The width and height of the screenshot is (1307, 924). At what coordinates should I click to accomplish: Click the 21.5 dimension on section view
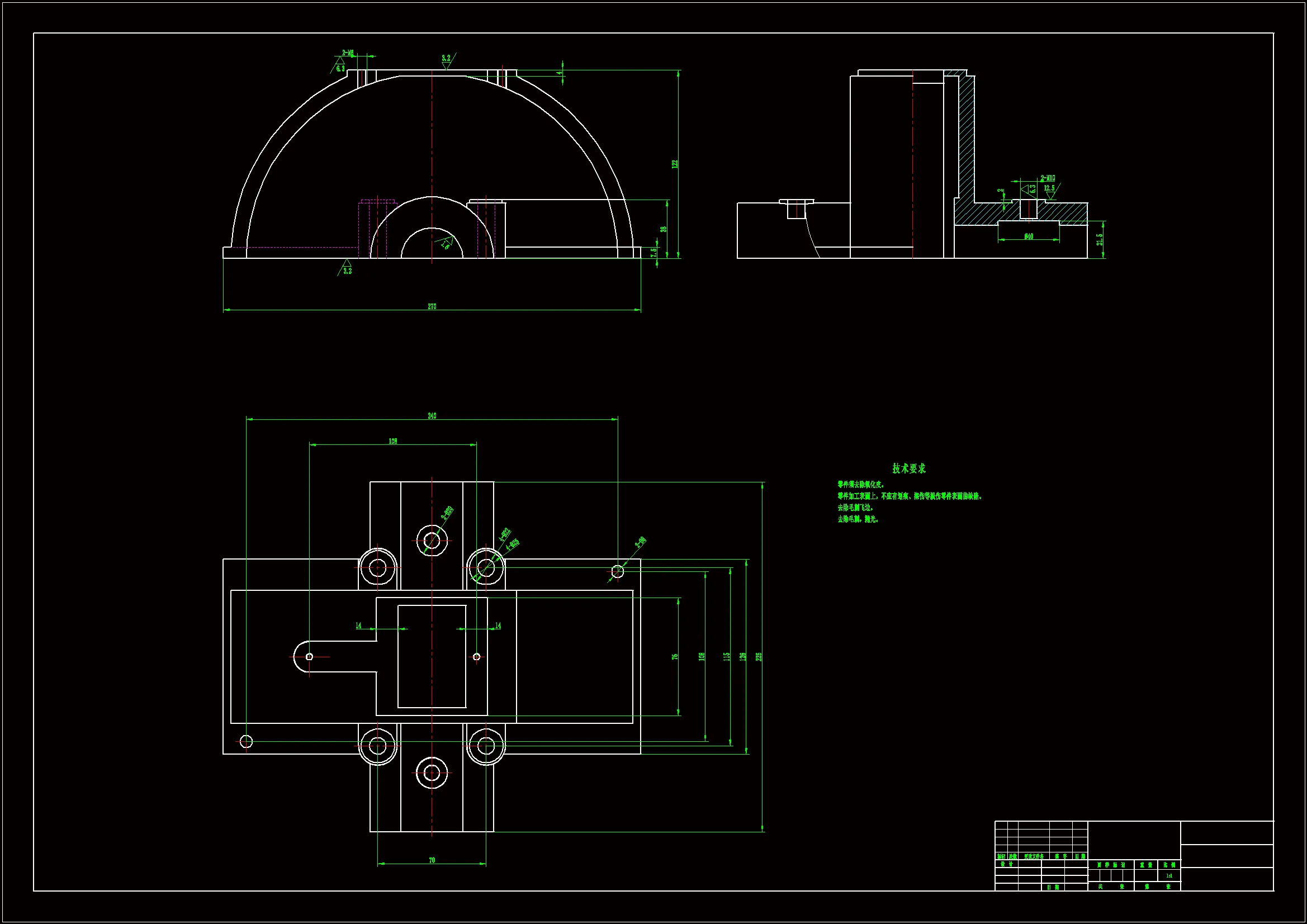pyautogui.click(x=1099, y=240)
